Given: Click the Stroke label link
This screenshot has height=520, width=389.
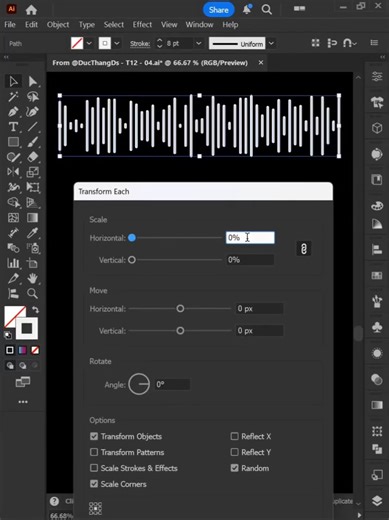Looking at the screenshot, I should pos(140,44).
